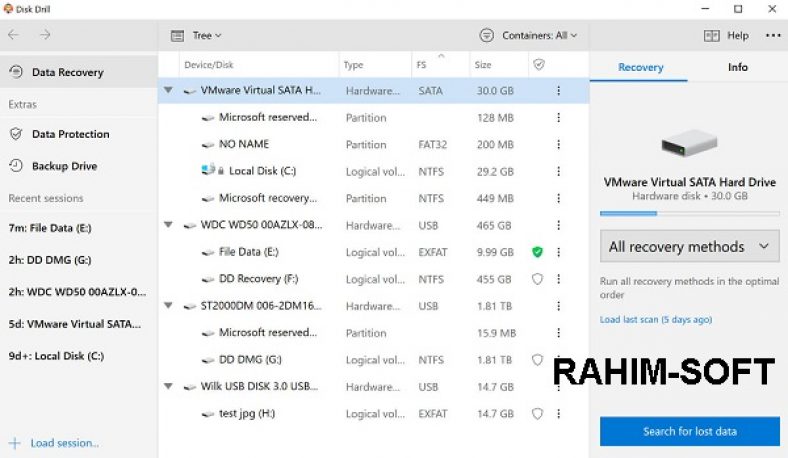Open the Help panel
This screenshot has height=458, width=788.
click(726, 36)
